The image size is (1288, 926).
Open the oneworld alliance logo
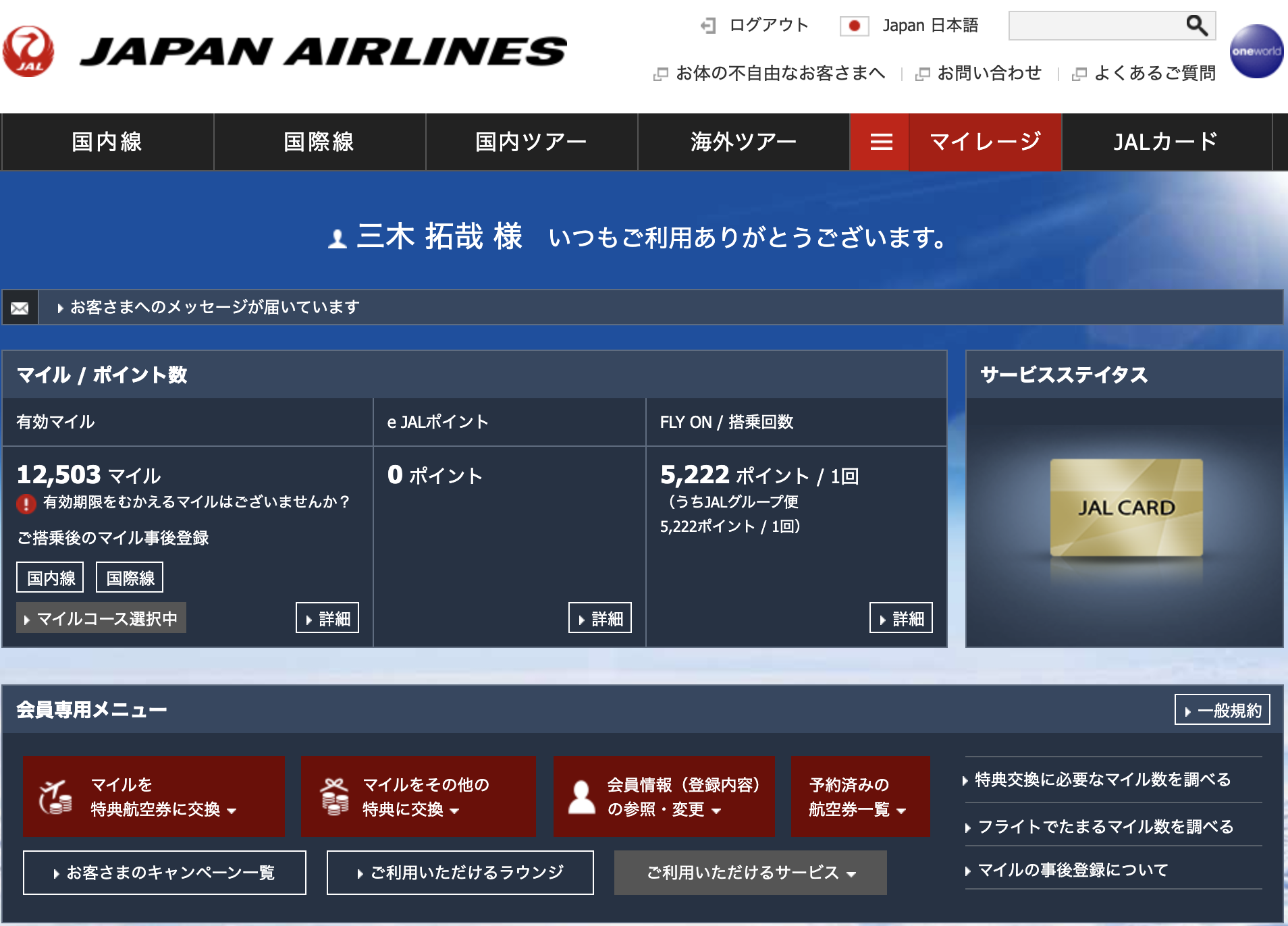(1256, 51)
